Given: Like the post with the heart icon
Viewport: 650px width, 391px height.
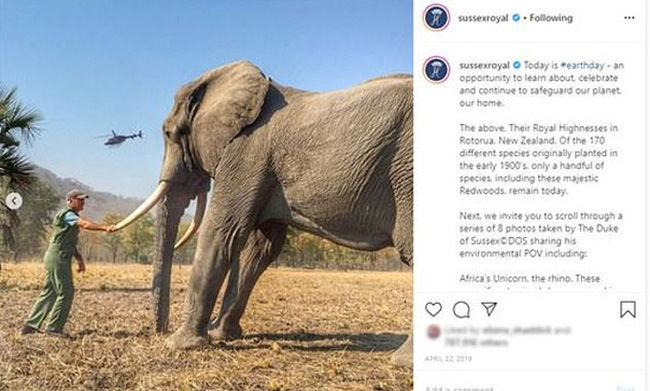Looking at the screenshot, I should tap(433, 309).
